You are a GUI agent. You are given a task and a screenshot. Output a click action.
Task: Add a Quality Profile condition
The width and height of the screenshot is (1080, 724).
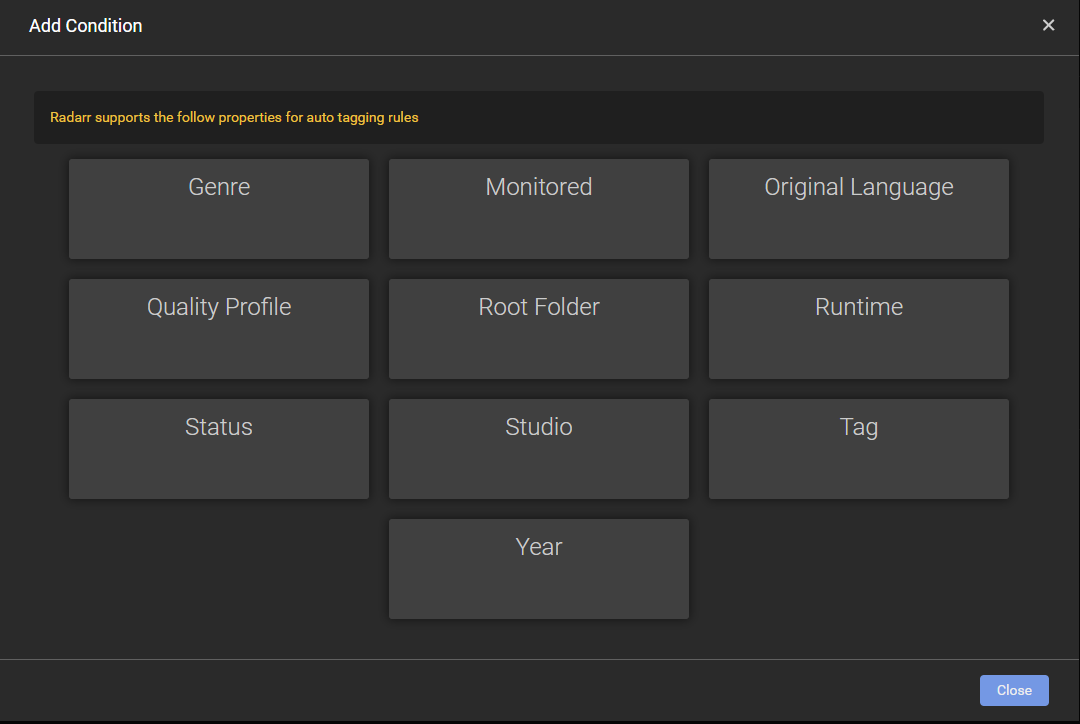(219, 328)
